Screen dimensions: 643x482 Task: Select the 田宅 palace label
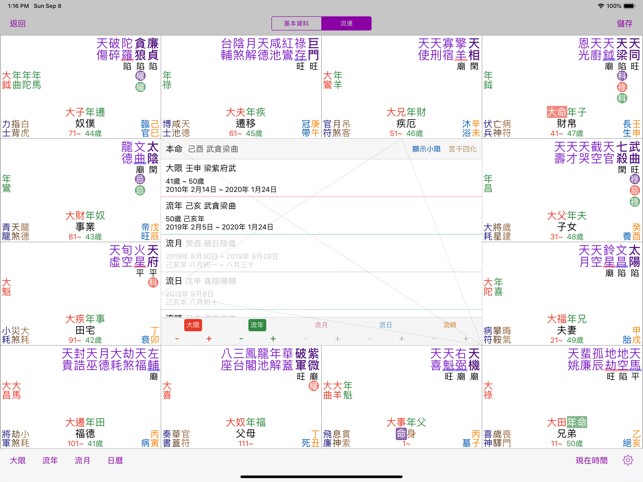point(85,330)
